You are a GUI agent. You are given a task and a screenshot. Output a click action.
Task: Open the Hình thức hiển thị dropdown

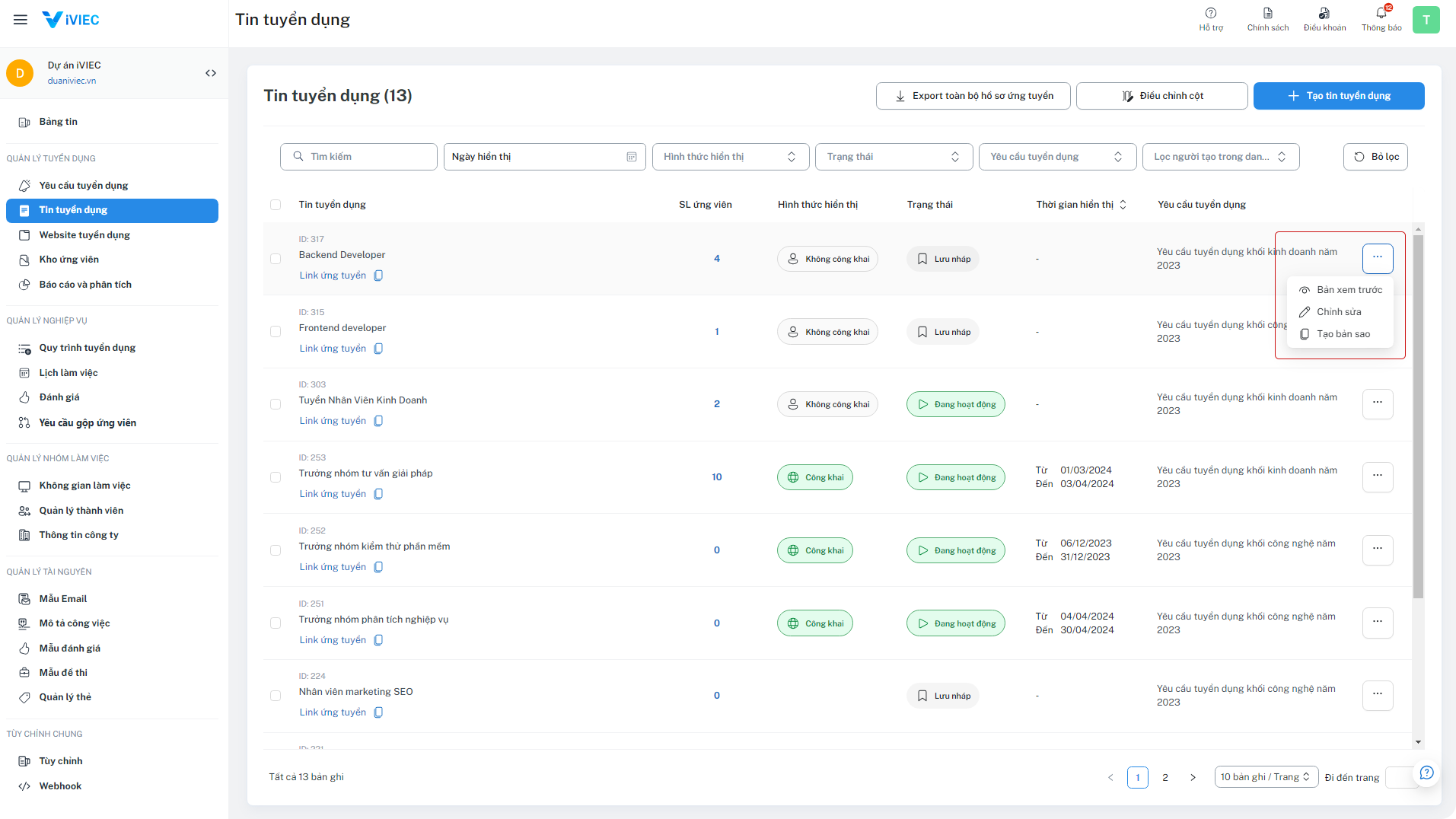tap(730, 157)
